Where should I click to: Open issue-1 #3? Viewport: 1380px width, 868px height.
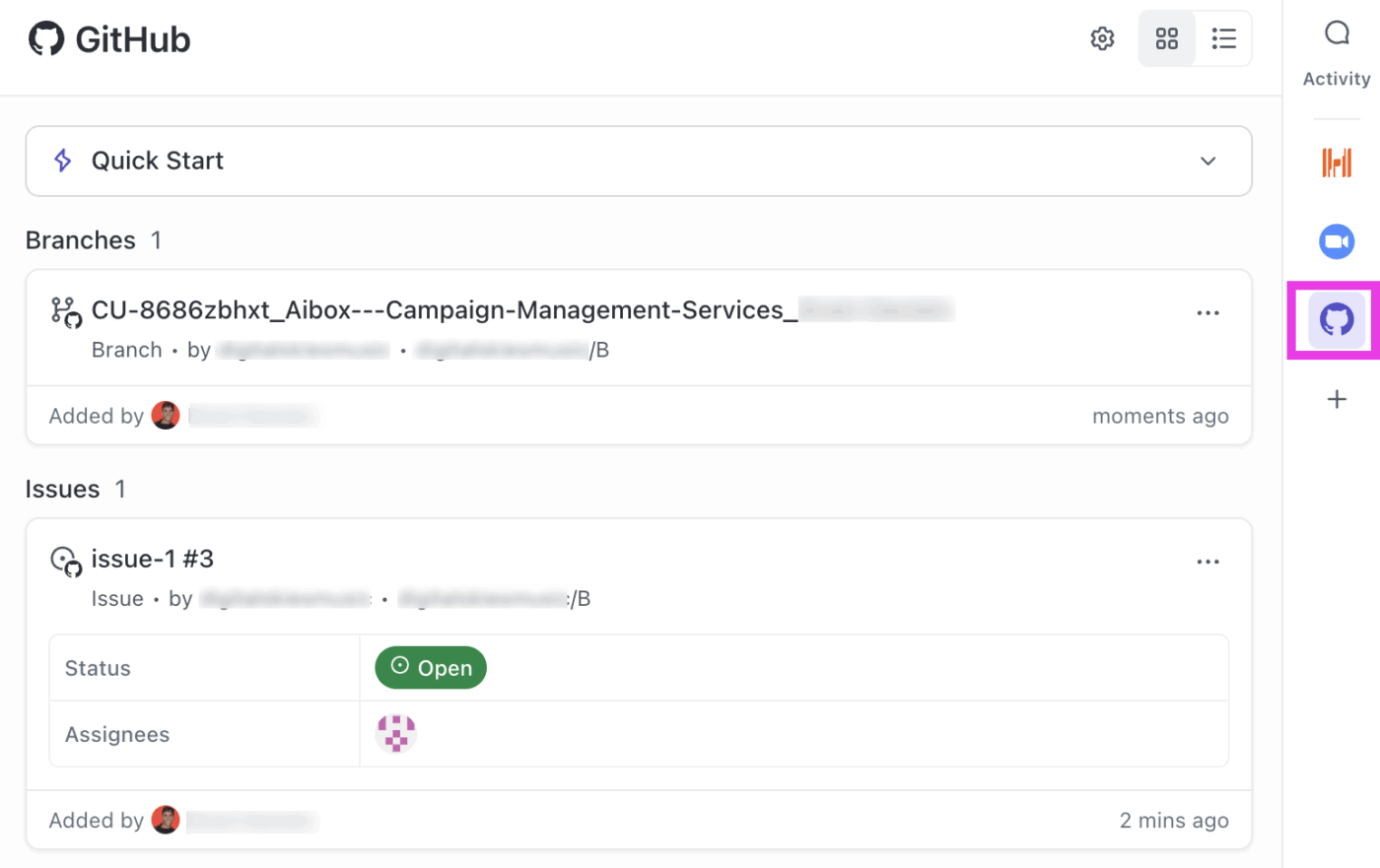[152, 559]
